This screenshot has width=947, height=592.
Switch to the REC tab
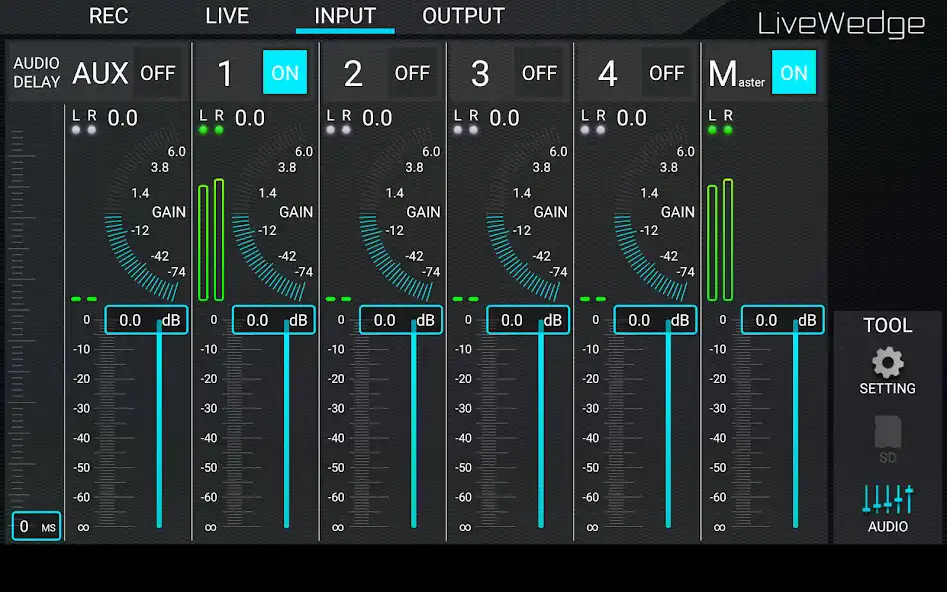tap(108, 16)
